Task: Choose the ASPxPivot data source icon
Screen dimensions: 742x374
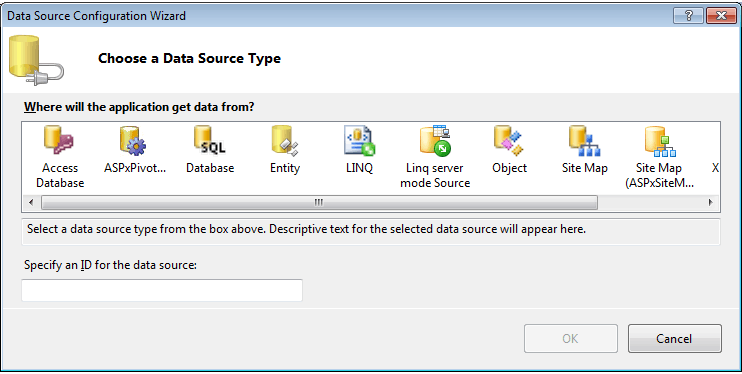Action: [x=133, y=141]
